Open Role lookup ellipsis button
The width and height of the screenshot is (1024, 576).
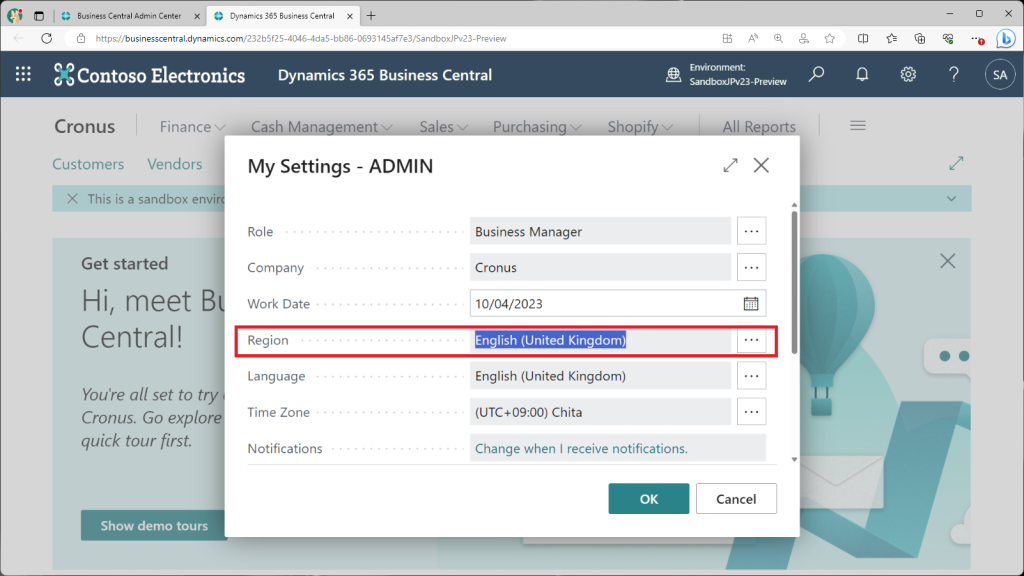coord(752,231)
